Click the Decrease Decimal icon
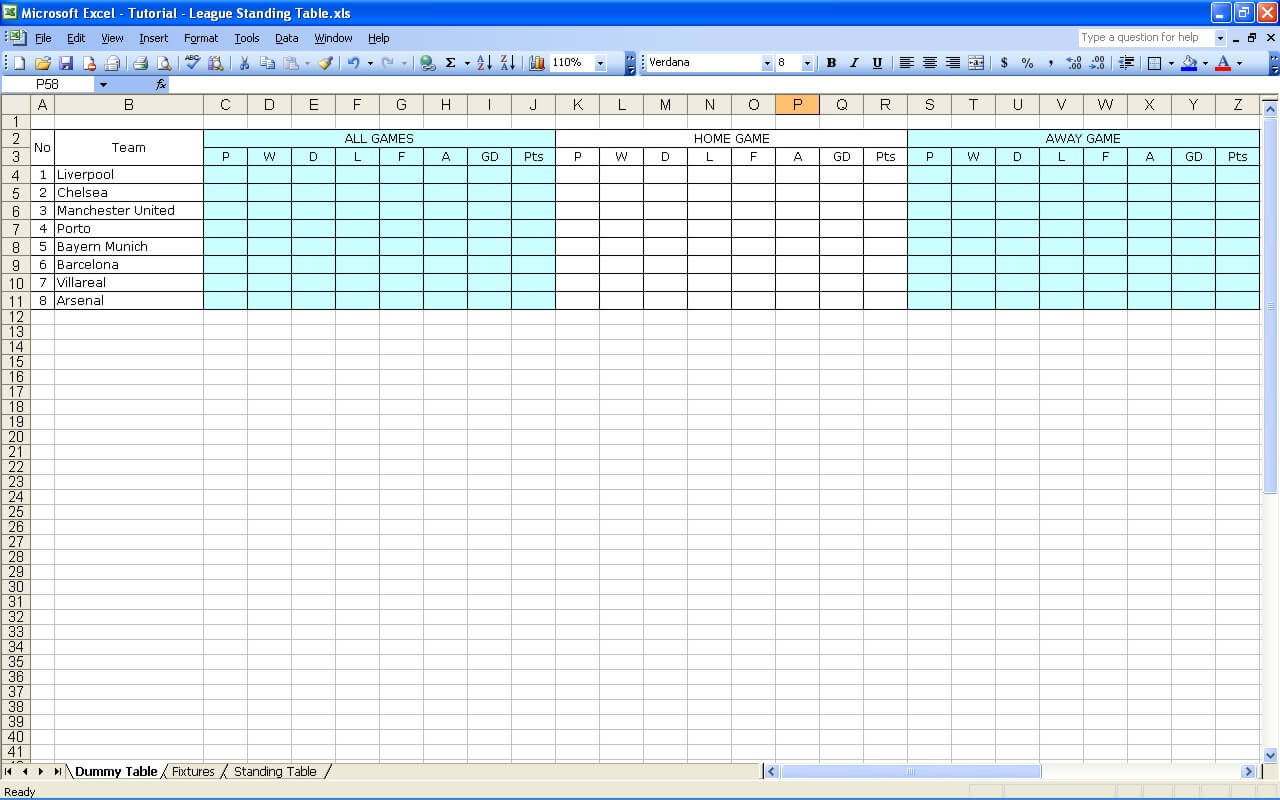Viewport: 1280px width, 800px height. (x=1097, y=63)
